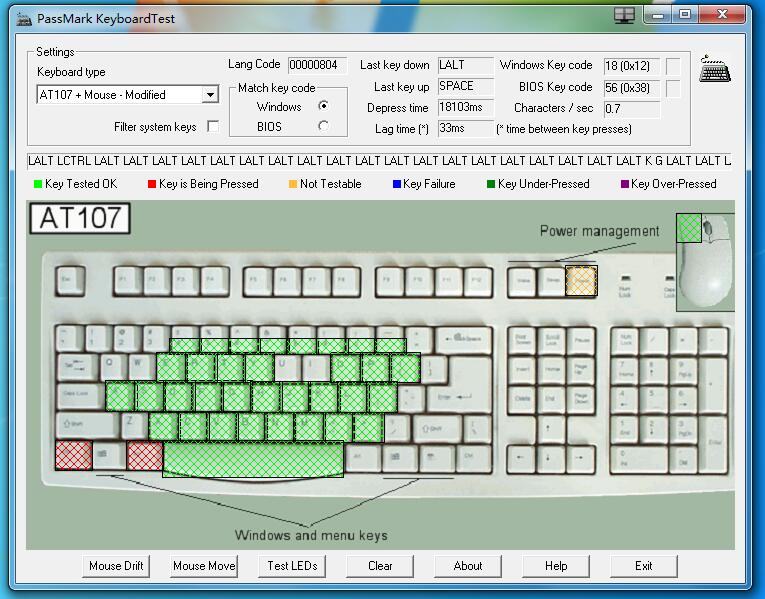This screenshot has height=599, width=765.
Task: Click the Page Down key on the keyboard image
Action: pyautogui.click(x=581, y=401)
